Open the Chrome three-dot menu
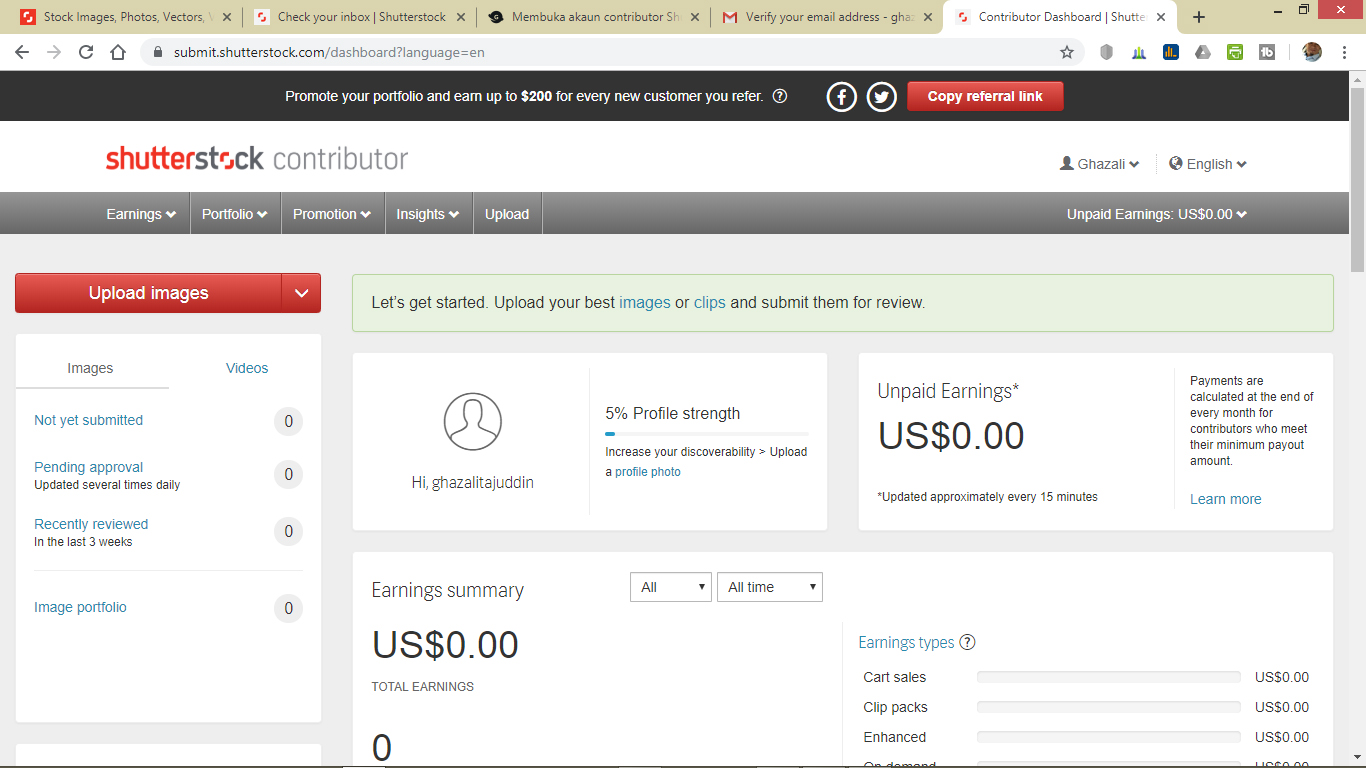The image size is (1366, 768). [1345, 52]
